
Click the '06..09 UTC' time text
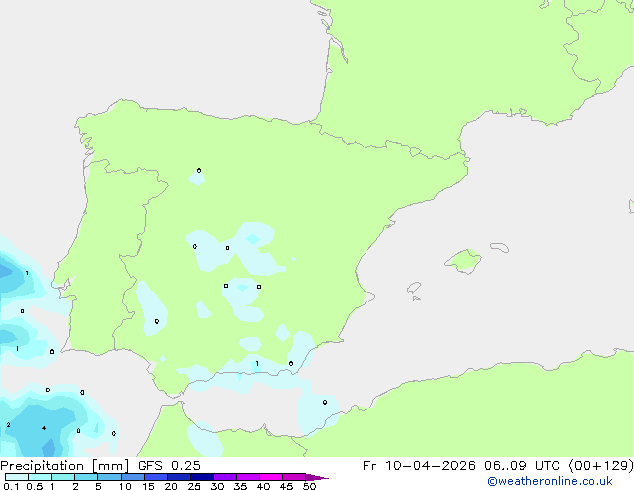pos(522,466)
